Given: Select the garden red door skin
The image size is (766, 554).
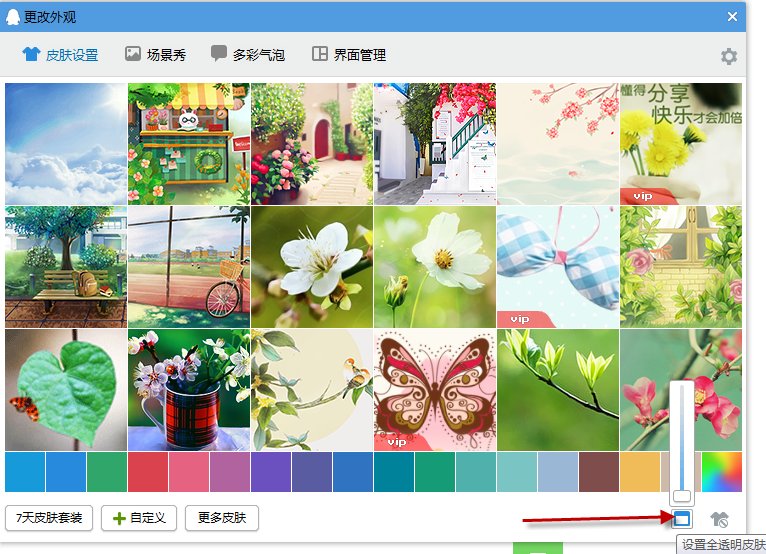Looking at the screenshot, I should (312, 144).
